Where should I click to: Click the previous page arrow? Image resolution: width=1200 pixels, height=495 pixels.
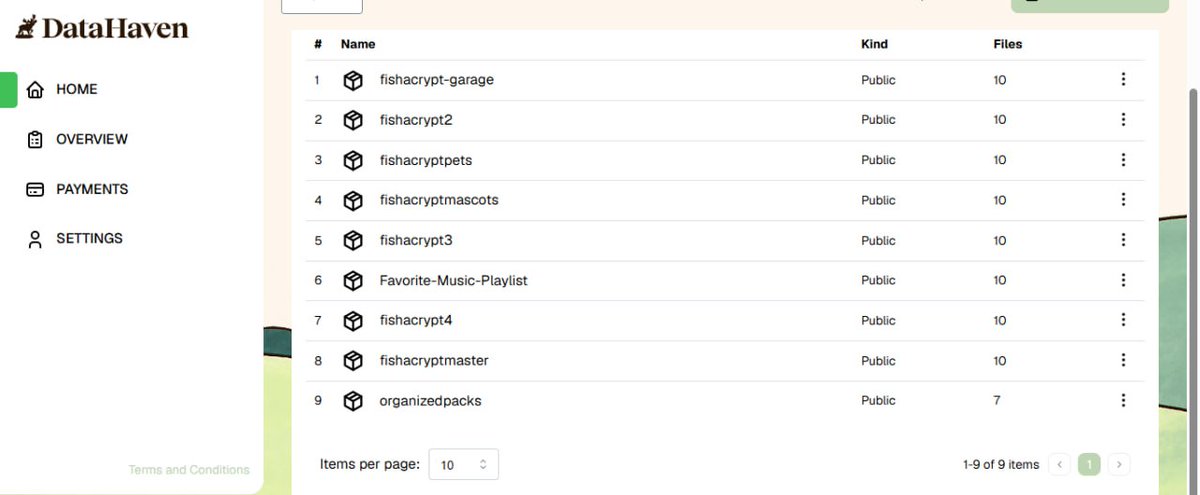pos(1060,464)
